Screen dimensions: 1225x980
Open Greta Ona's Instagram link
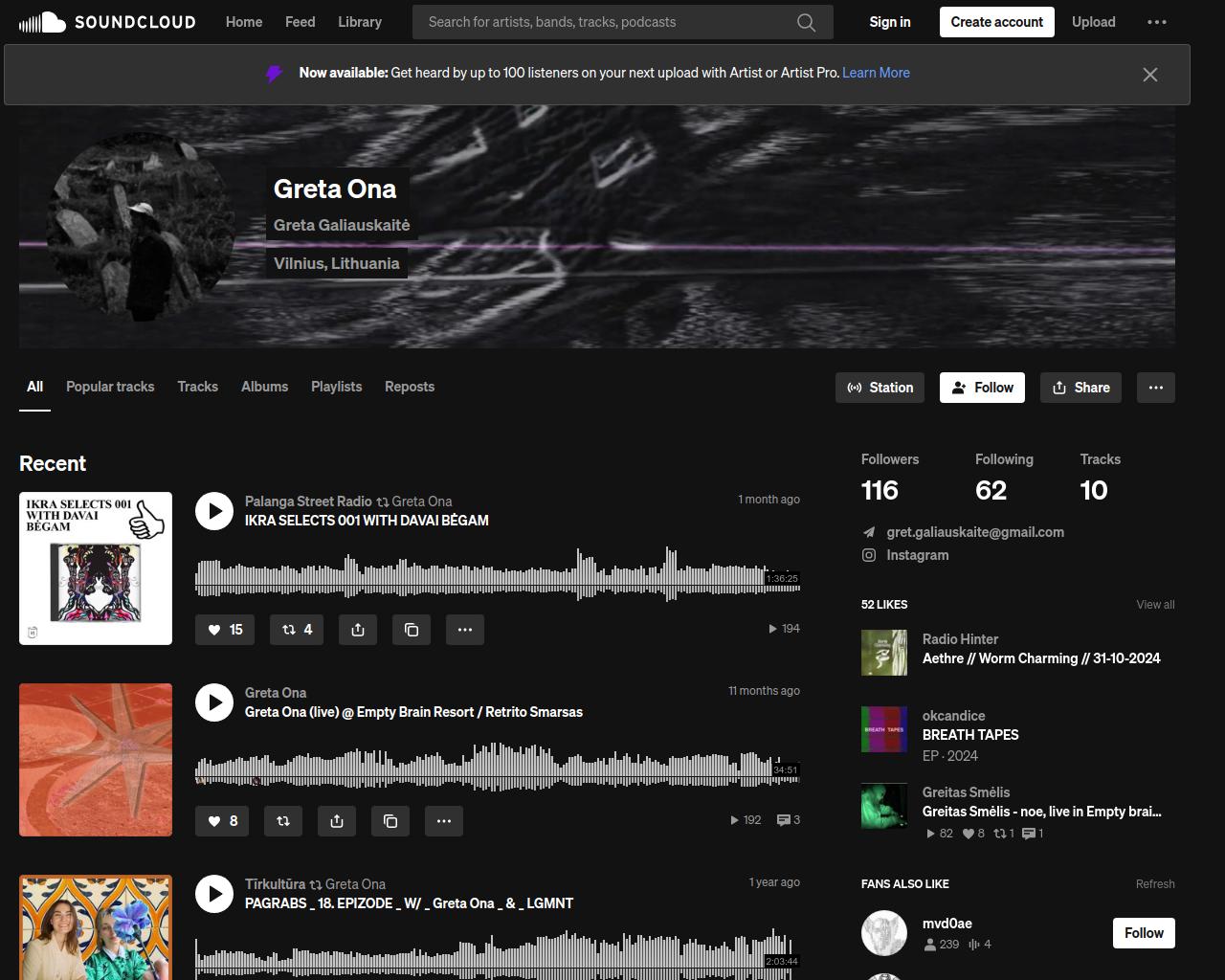917,555
